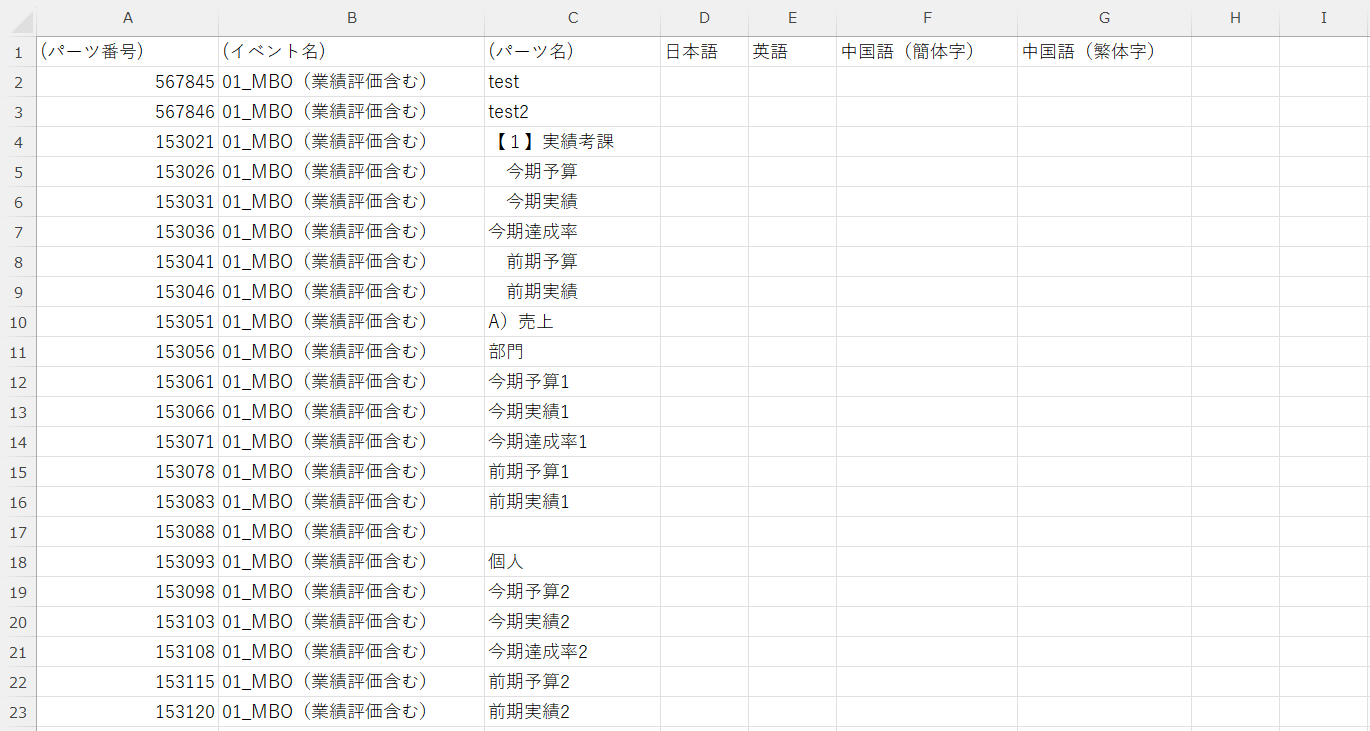Click the header cell labeled （パーツ名）
Image resolution: width=1370 pixels, height=731 pixels.
pos(573,51)
